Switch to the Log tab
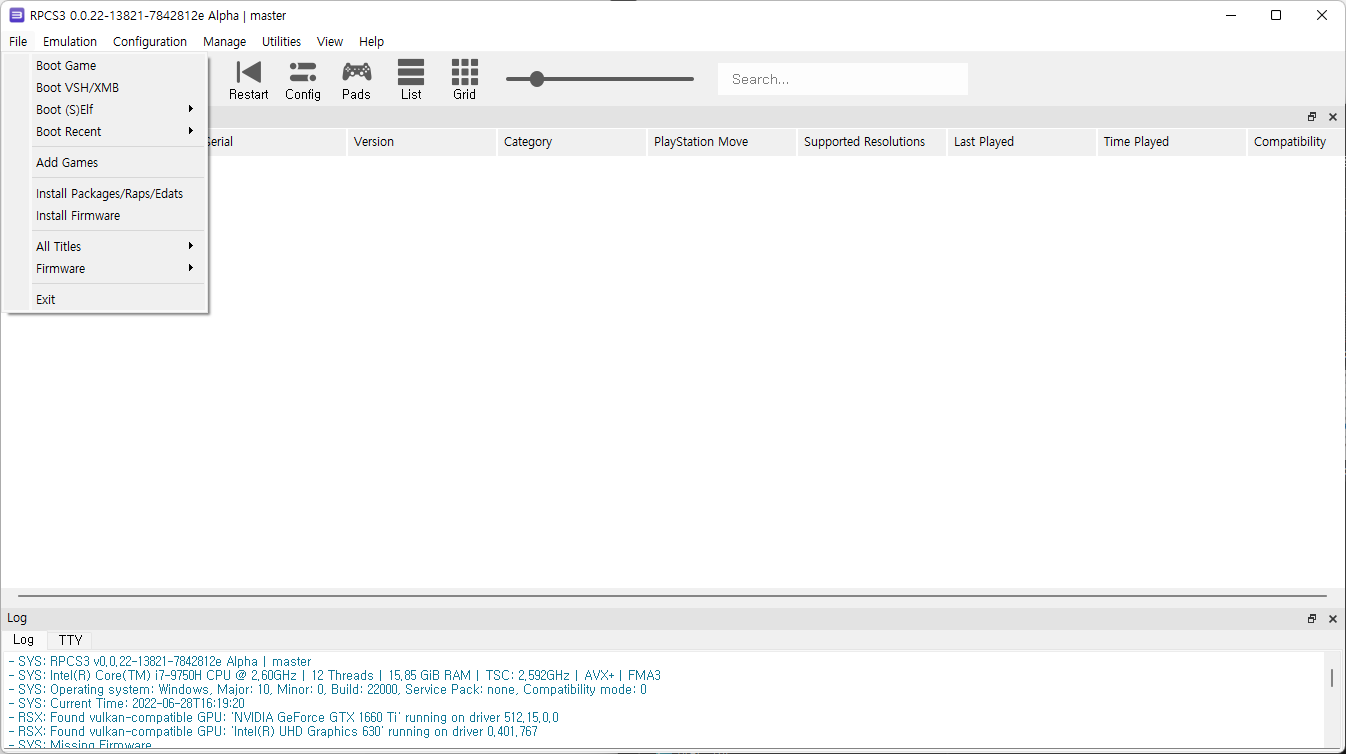Image resolution: width=1346 pixels, height=754 pixels. (x=23, y=640)
